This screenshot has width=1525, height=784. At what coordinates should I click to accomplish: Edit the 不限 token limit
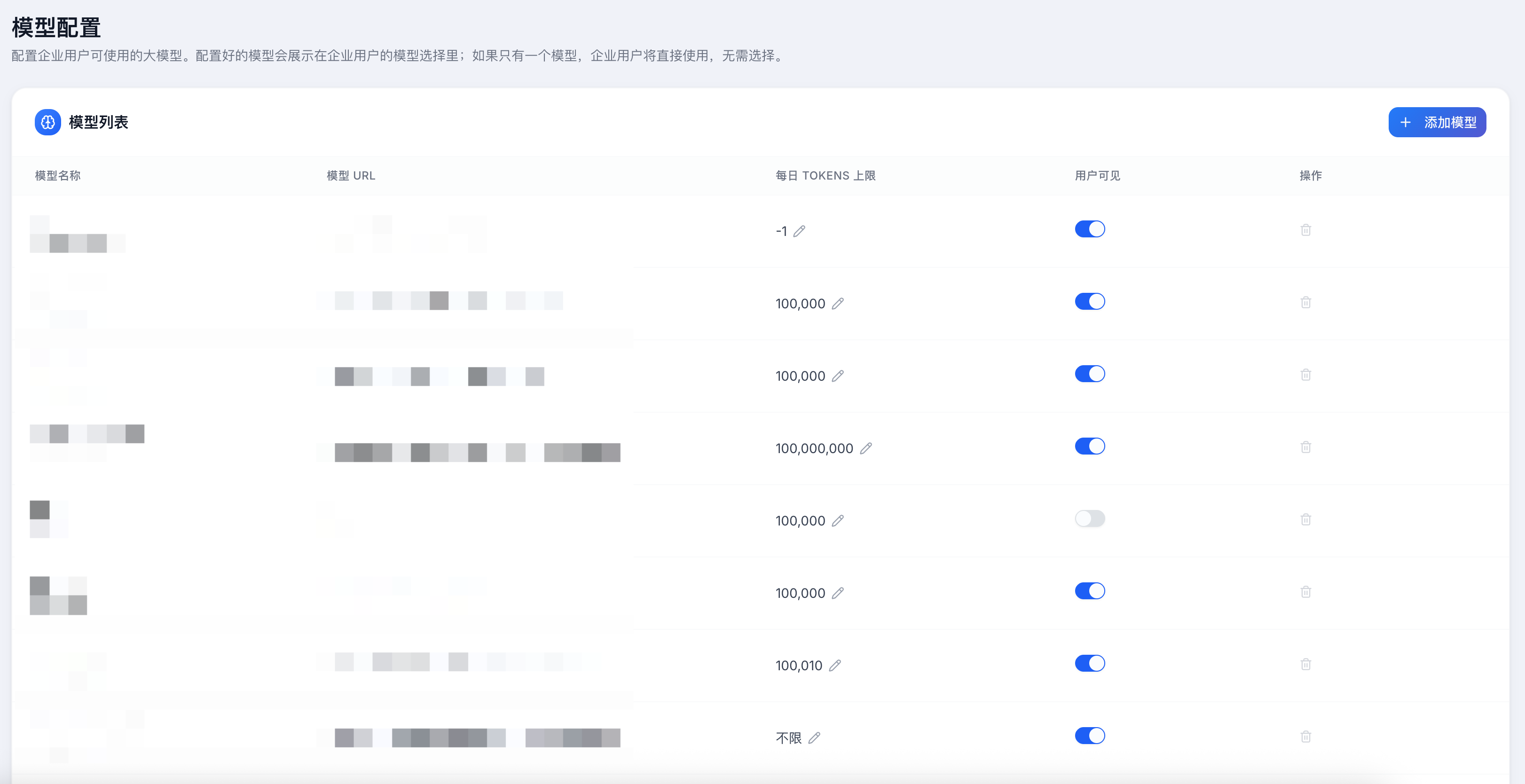814,738
